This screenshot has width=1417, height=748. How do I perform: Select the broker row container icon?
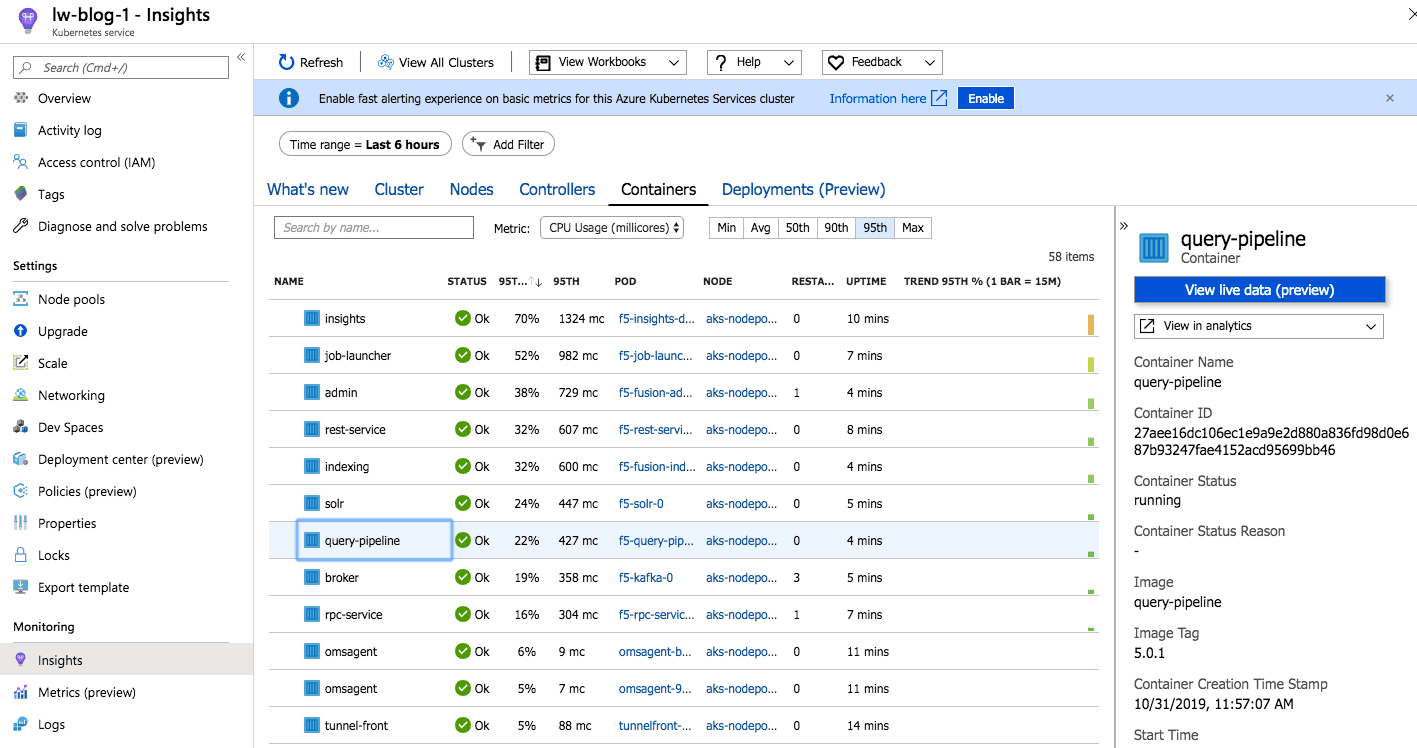click(x=311, y=577)
